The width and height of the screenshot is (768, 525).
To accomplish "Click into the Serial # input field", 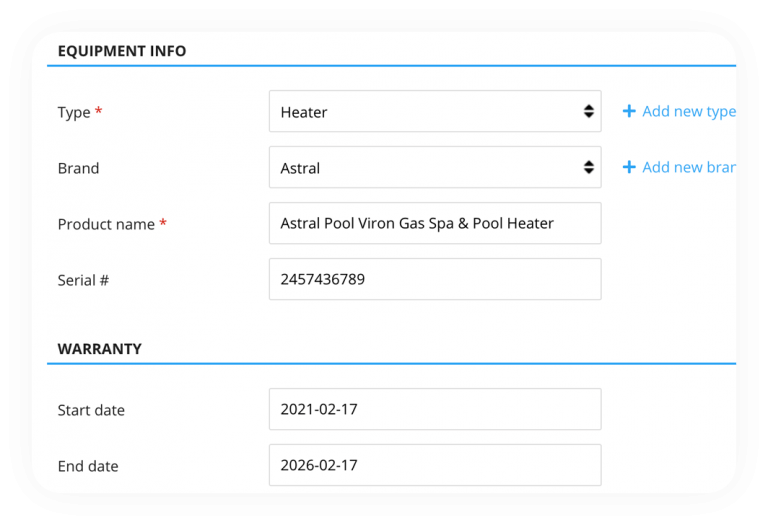I will point(434,280).
